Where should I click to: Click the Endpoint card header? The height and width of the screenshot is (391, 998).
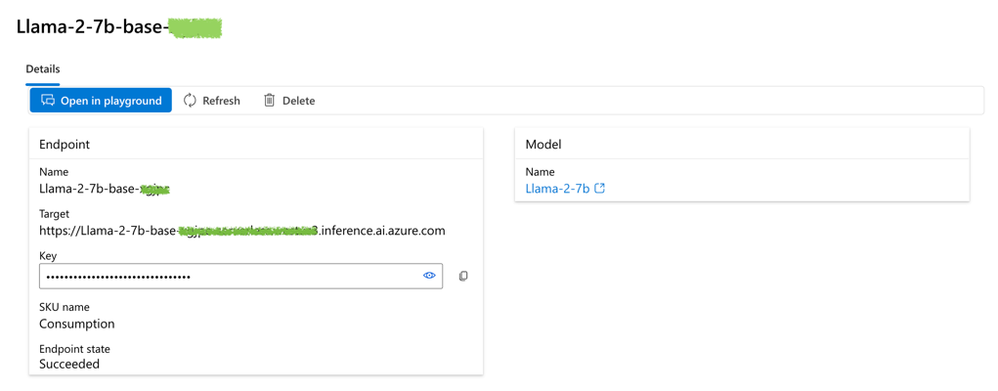[x=64, y=145]
